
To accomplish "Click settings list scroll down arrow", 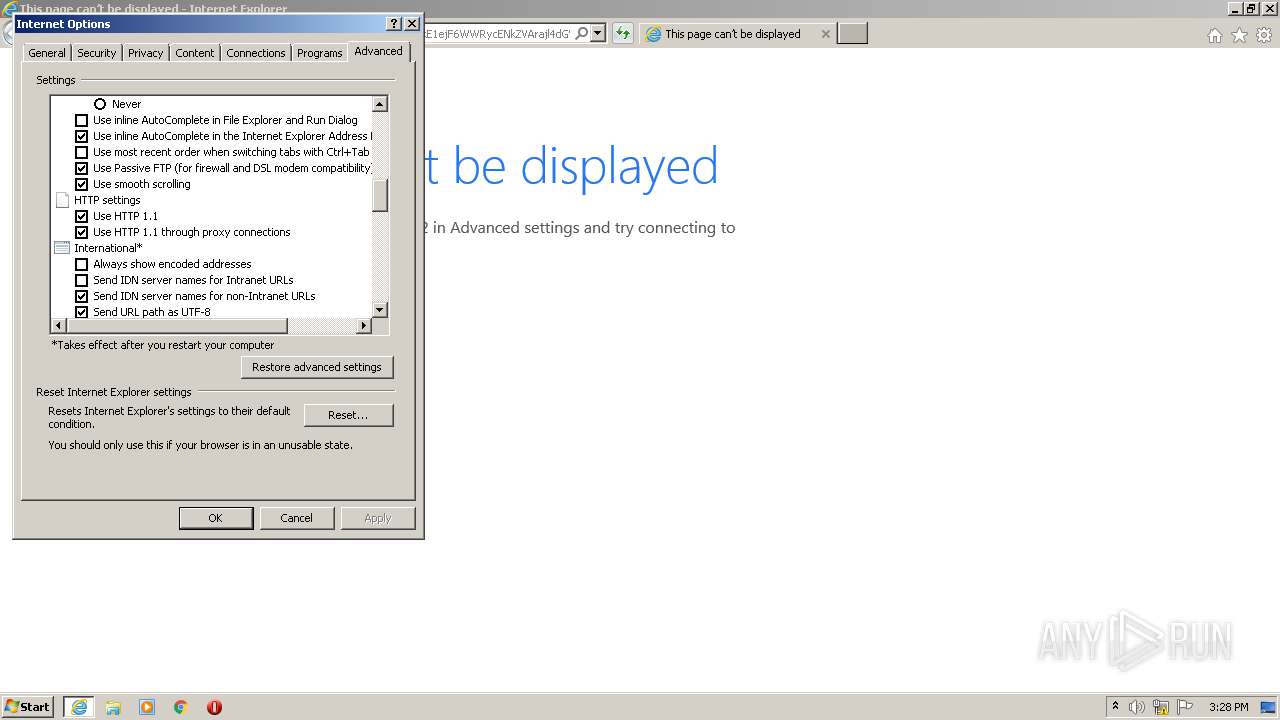I will [x=380, y=310].
